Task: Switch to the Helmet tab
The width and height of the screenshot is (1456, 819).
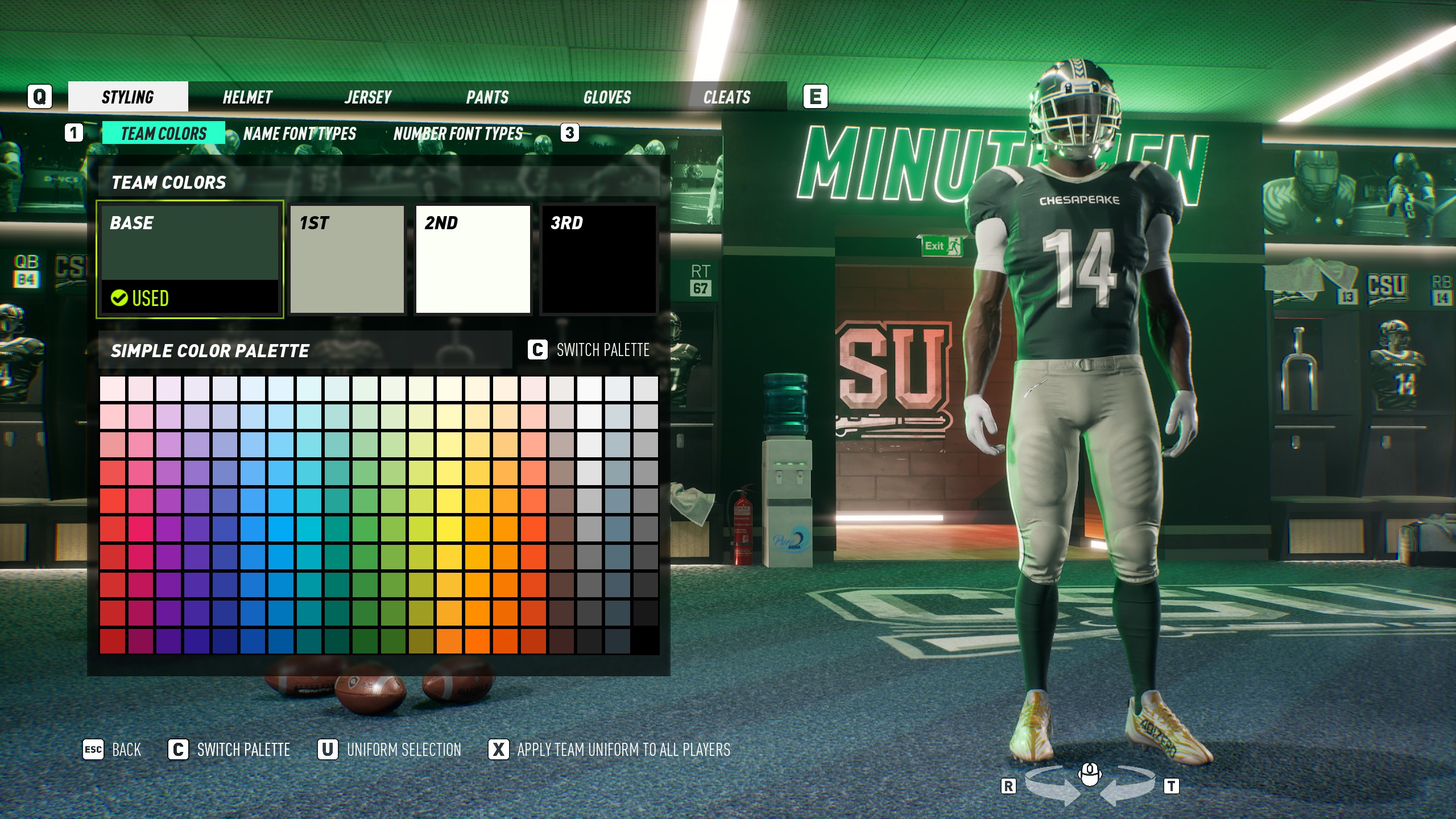Action: tap(247, 97)
